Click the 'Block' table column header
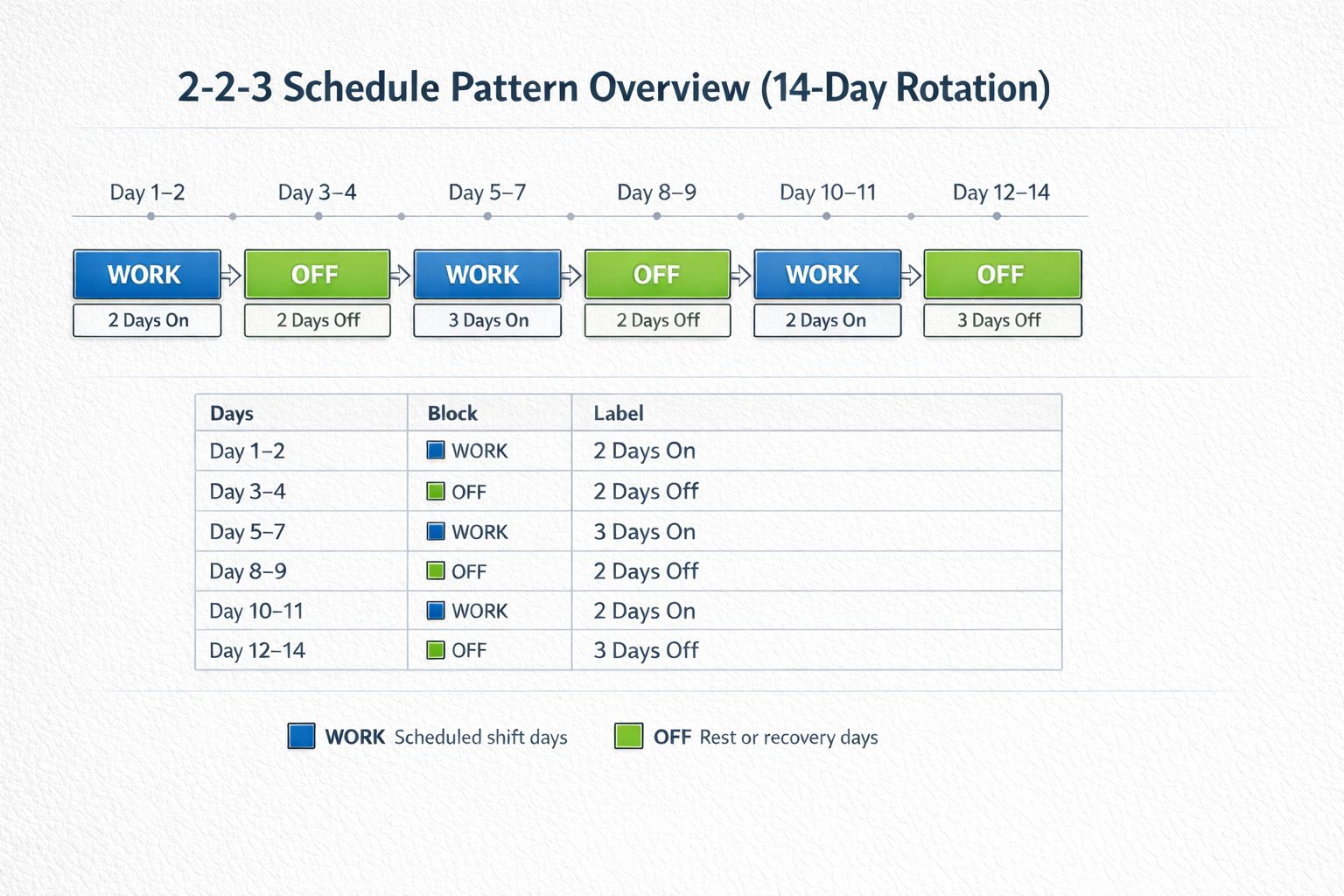The width and height of the screenshot is (1344, 896). (x=452, y=414)
